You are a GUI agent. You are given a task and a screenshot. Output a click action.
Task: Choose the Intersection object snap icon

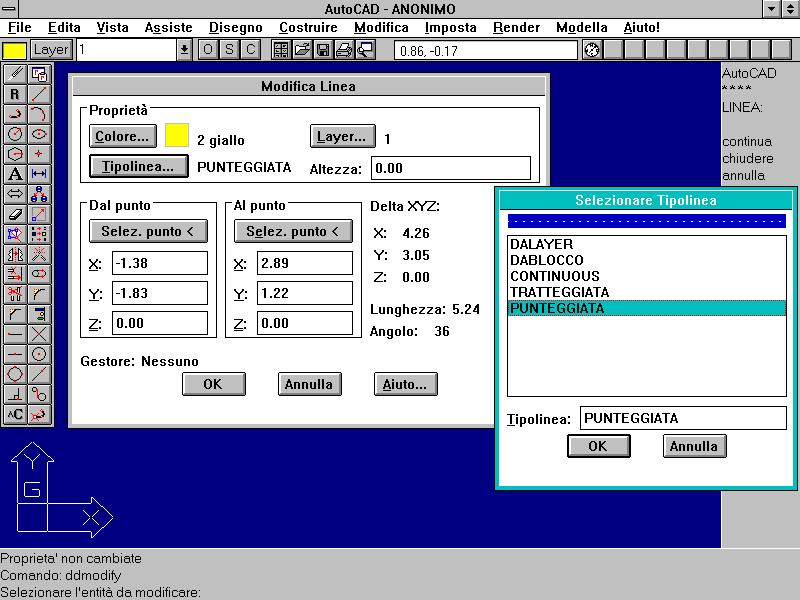(x=39, y=334)
